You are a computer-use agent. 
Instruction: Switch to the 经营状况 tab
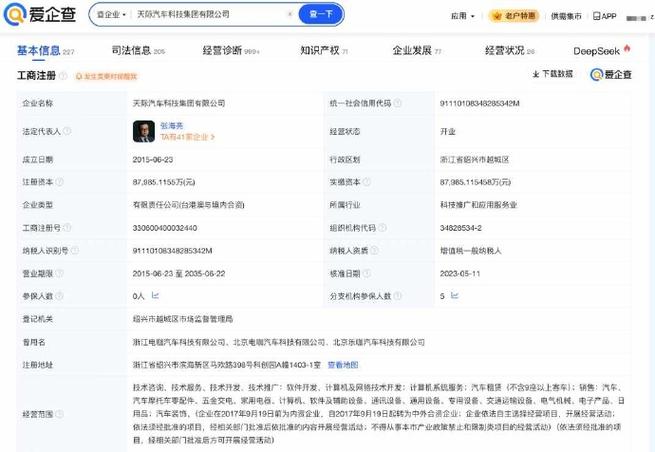pyautogui.click(x=510, y=51)
